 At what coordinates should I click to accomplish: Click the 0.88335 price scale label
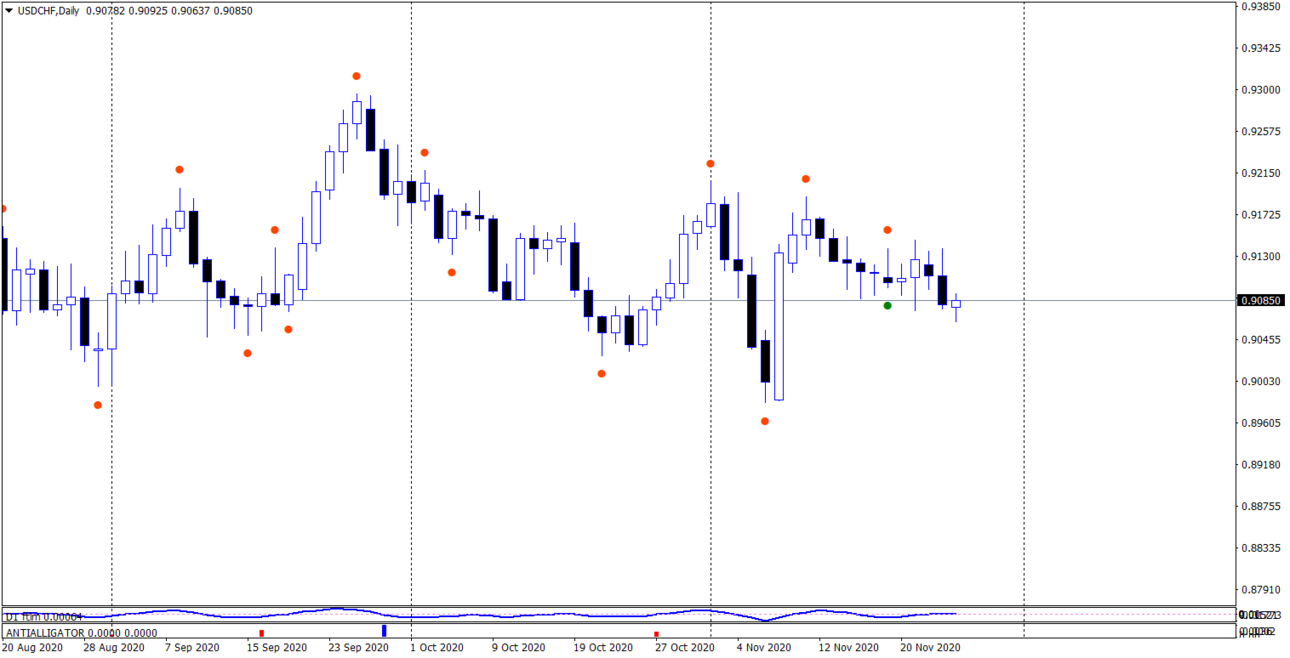[1261, 549]
